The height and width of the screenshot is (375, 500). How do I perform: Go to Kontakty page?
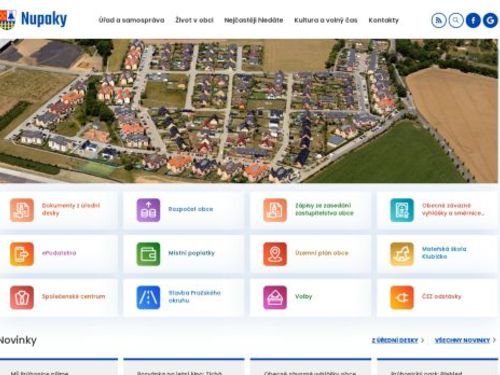pyautogui.click(x=383, y=20)
